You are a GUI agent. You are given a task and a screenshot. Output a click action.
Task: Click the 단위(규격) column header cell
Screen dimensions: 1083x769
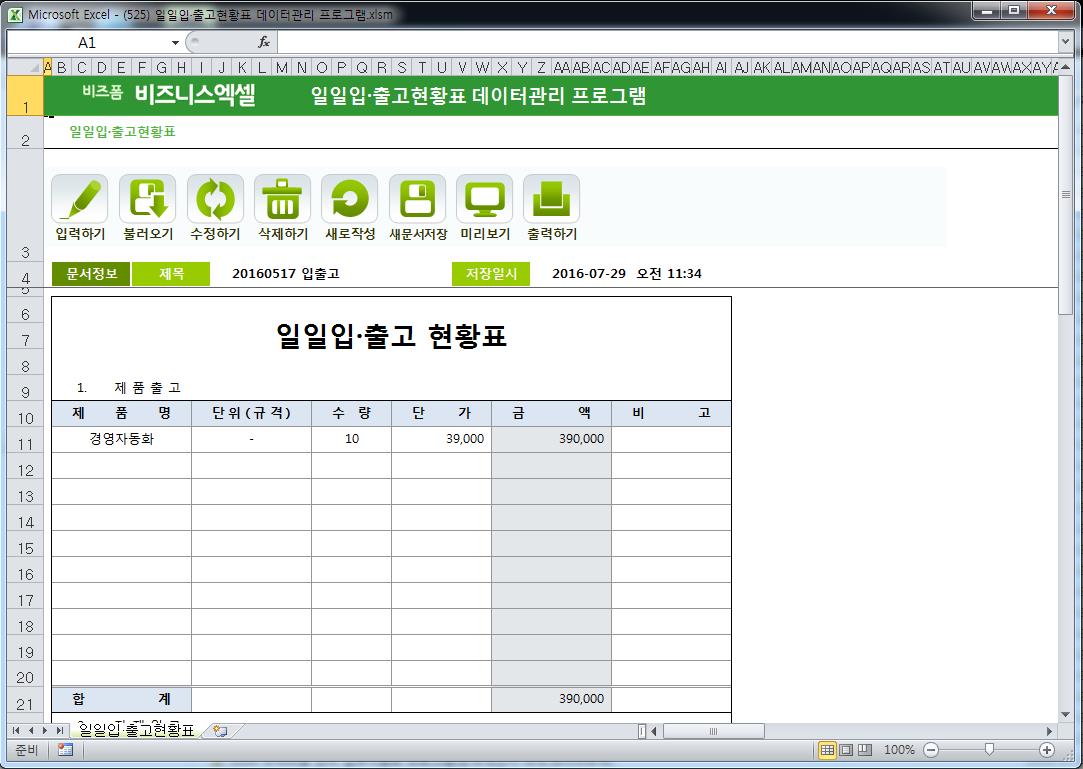click(x=251, y=413)
